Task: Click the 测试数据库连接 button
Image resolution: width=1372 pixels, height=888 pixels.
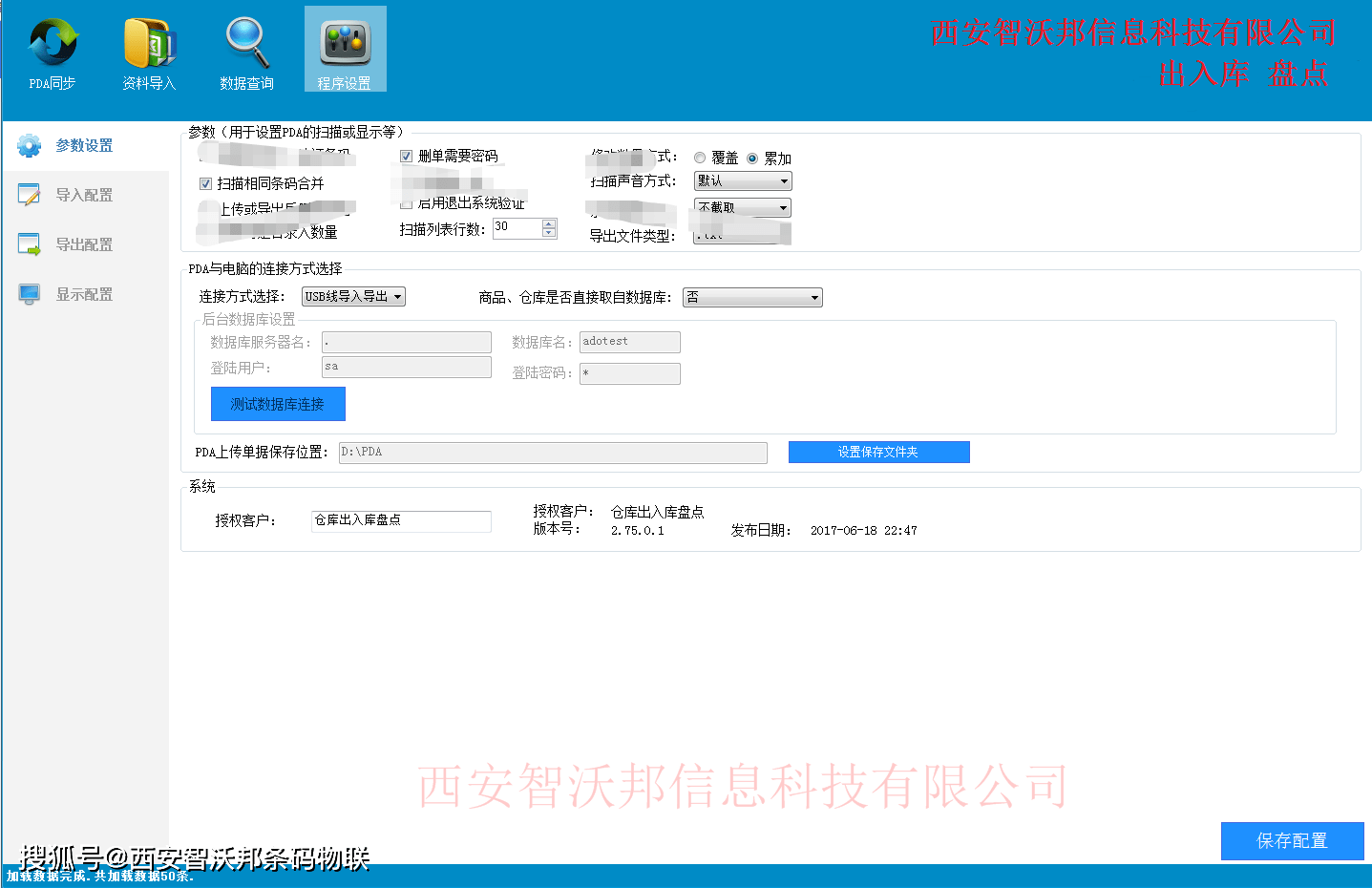Action: pyautogui.click(x=278, y=404)
